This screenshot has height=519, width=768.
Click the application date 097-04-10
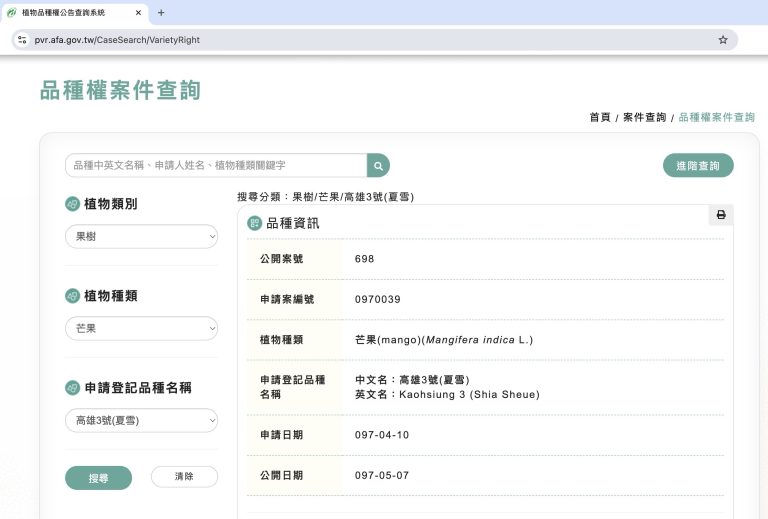pyautogui.click(x=382, y=435)
